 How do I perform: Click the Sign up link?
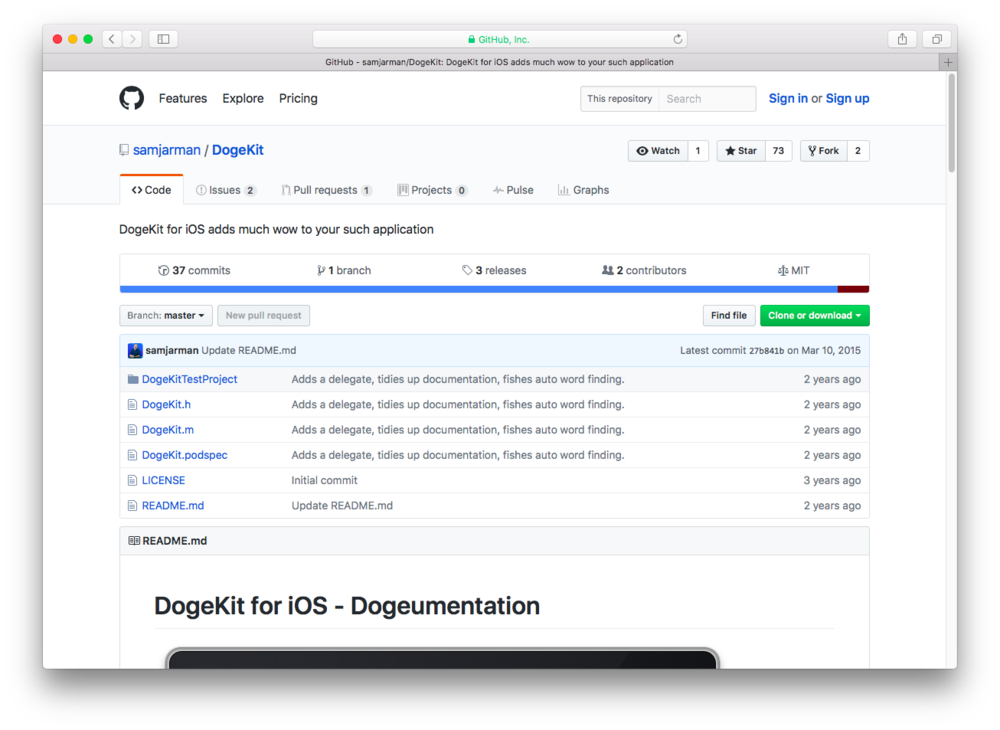coord(847,98)
